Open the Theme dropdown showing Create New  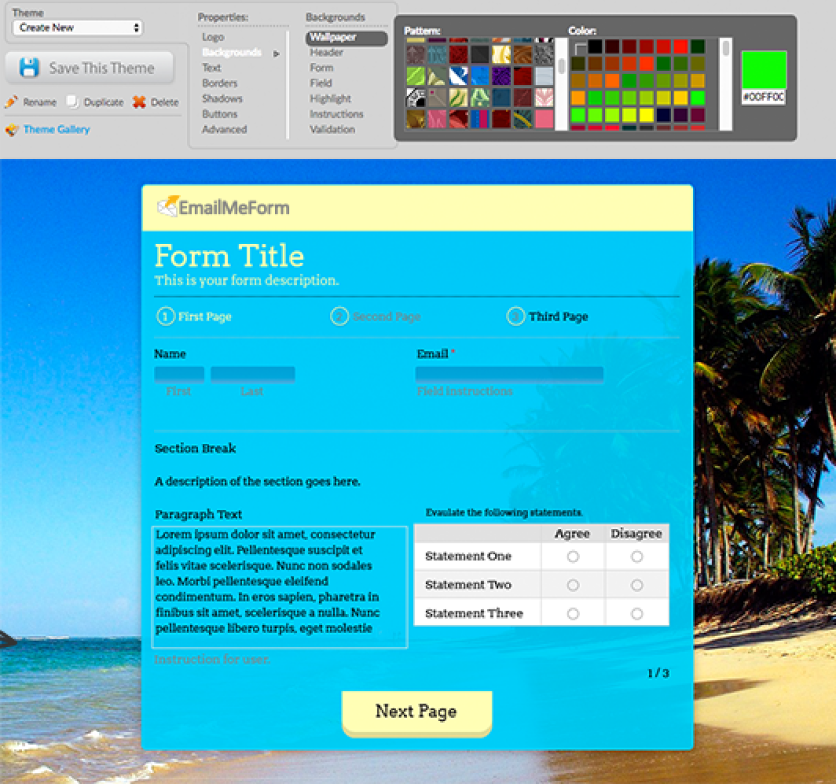(78, 28)
